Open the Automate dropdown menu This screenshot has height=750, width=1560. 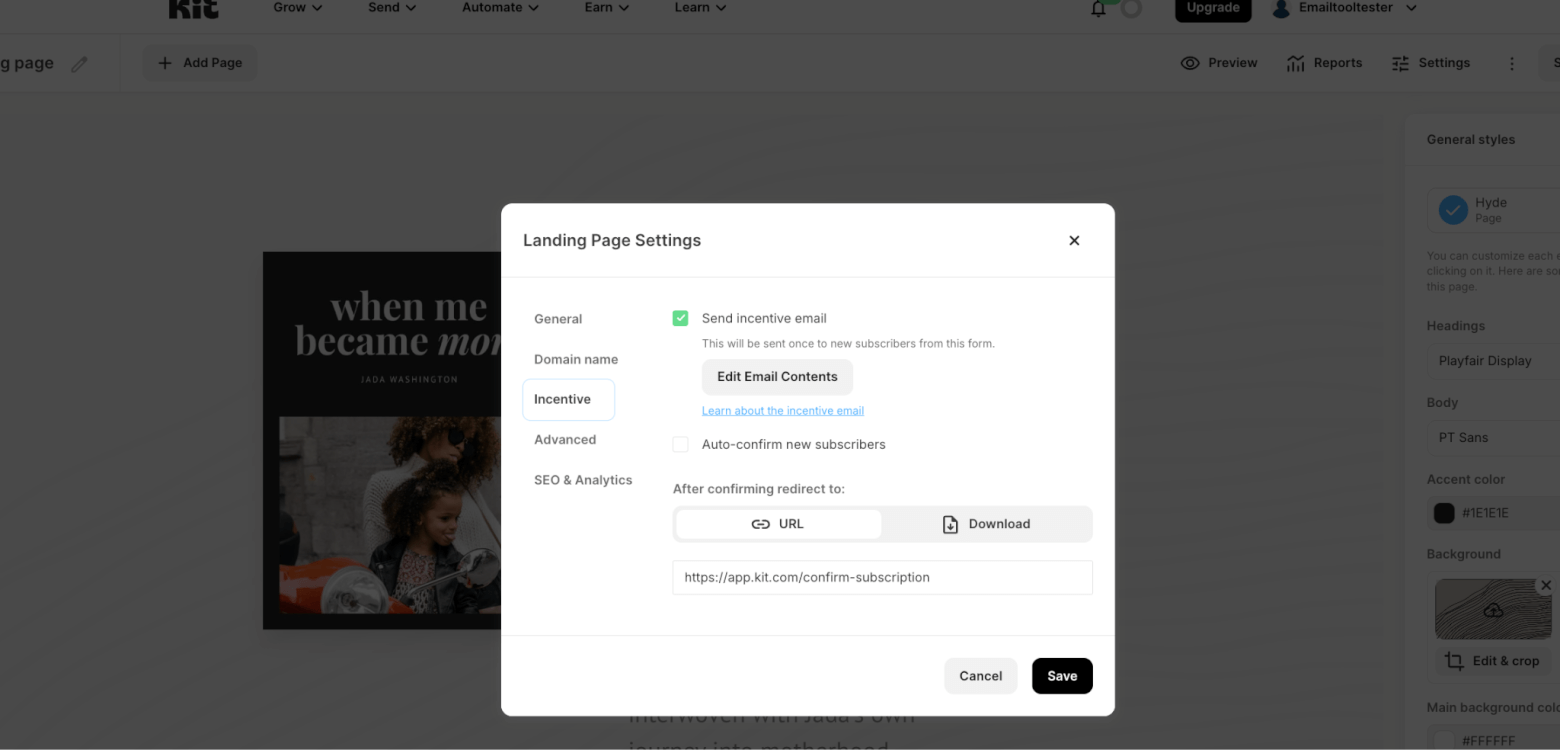click(500, 8)
